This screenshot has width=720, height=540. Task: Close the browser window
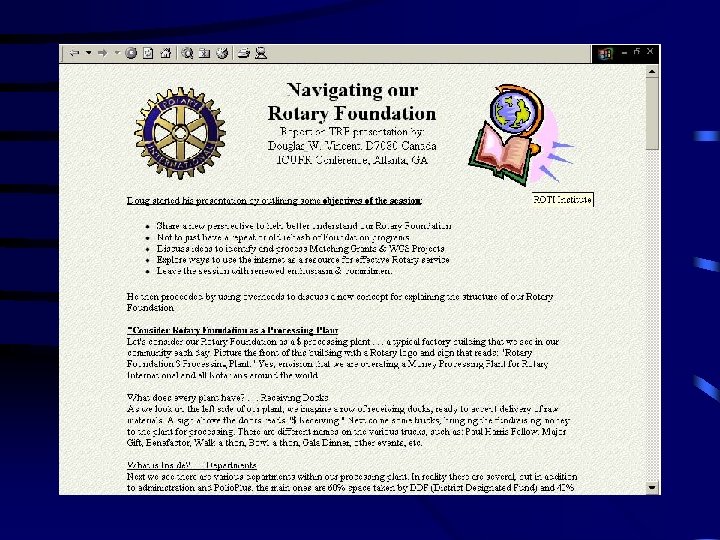[650, 51]
